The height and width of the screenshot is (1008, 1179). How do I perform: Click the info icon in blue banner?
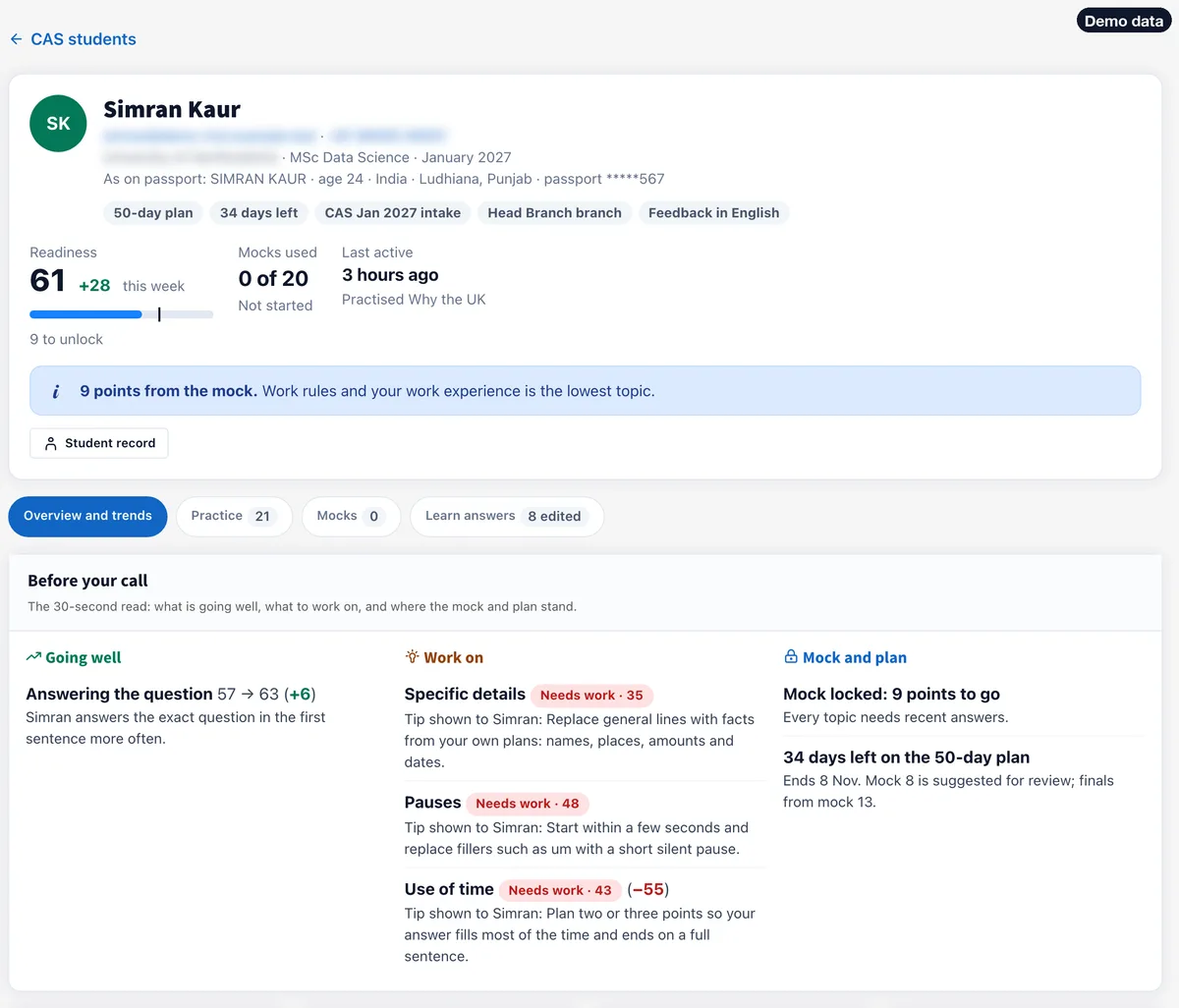coord(55,391)
